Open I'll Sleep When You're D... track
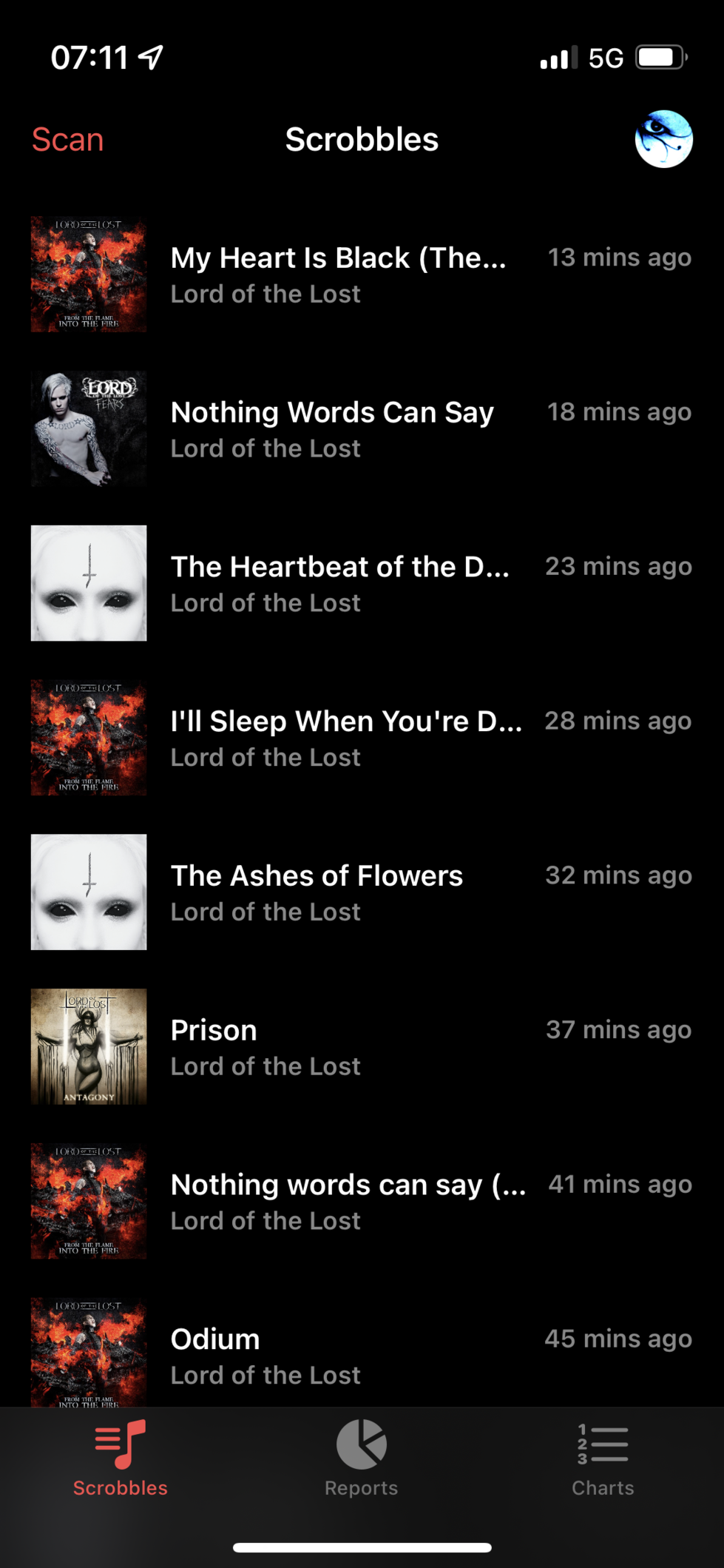724x1568 pixels. click(x=346, y=721)
